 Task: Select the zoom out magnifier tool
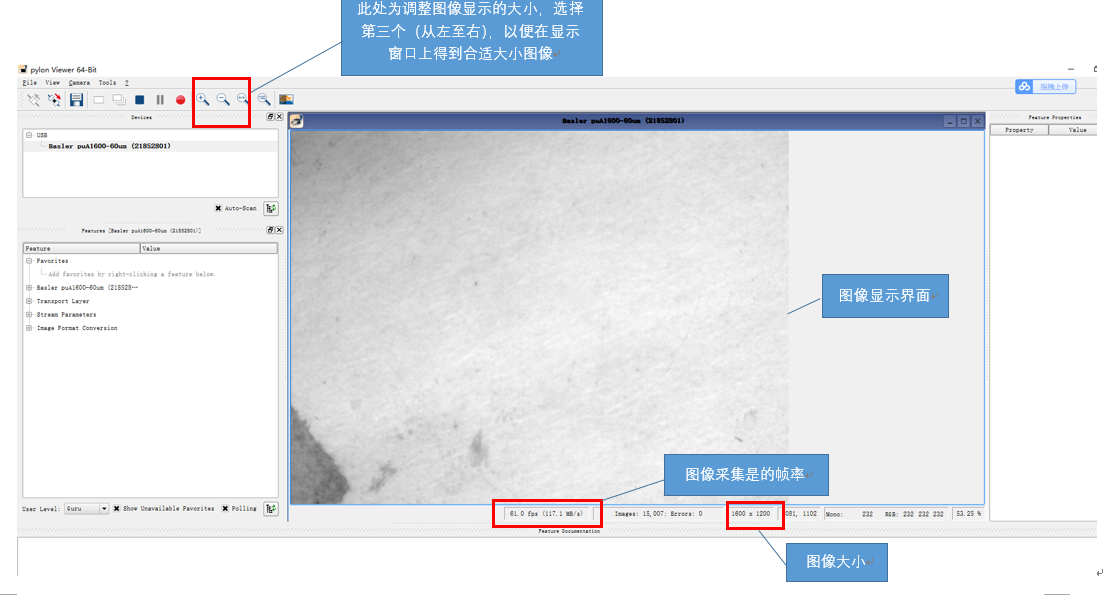click(x=223, y=100)
